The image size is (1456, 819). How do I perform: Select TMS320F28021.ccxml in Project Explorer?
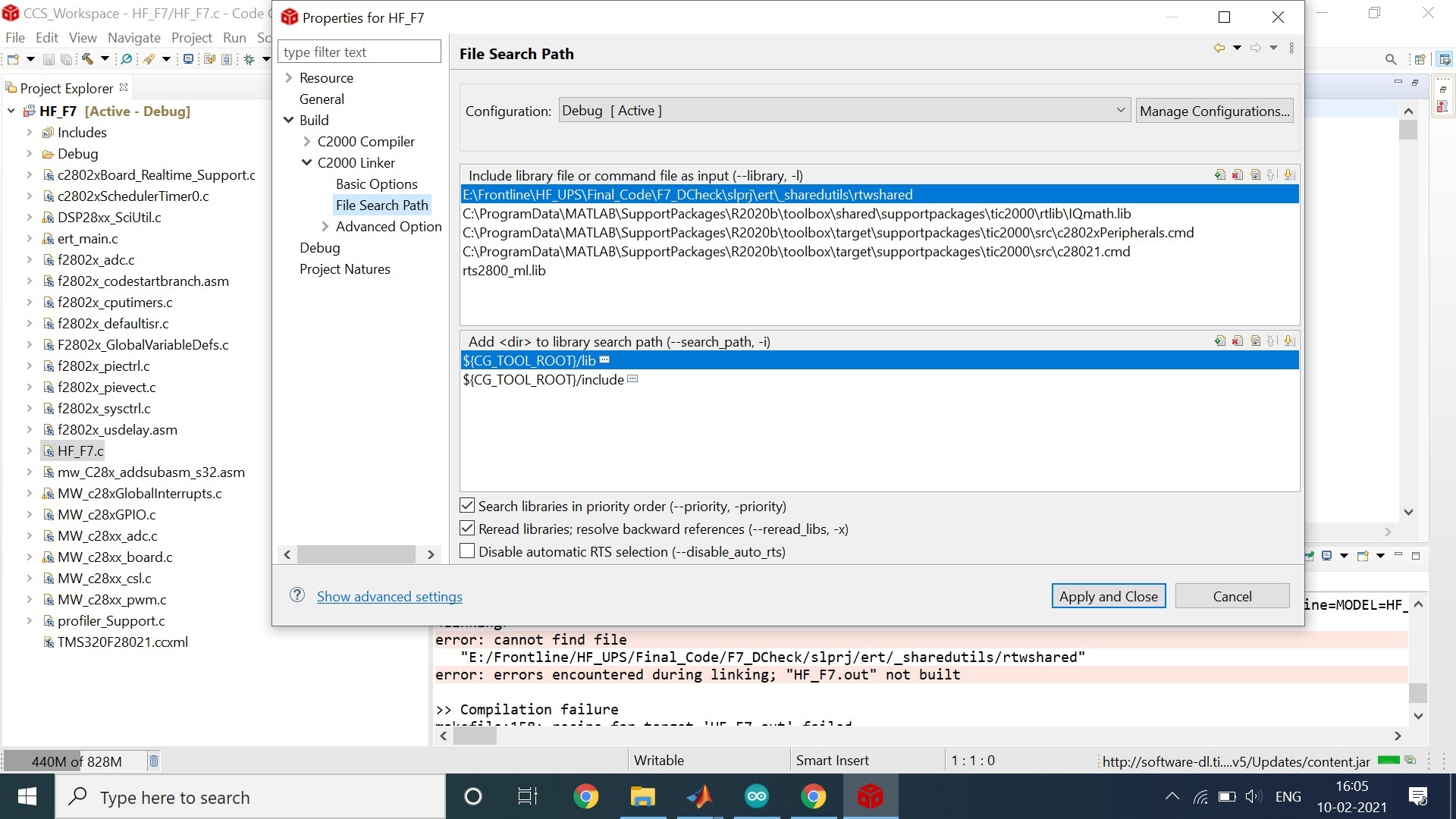(x=122, y=642)
